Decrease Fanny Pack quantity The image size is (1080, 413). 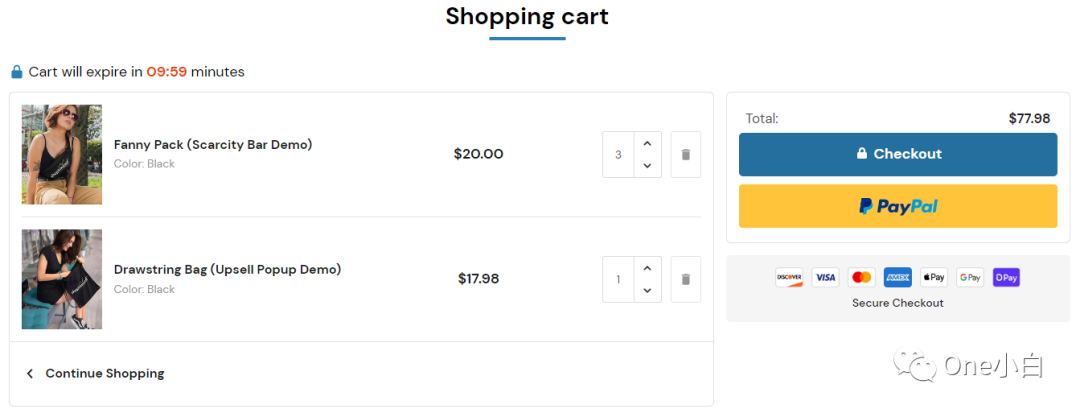coord(647,166)
